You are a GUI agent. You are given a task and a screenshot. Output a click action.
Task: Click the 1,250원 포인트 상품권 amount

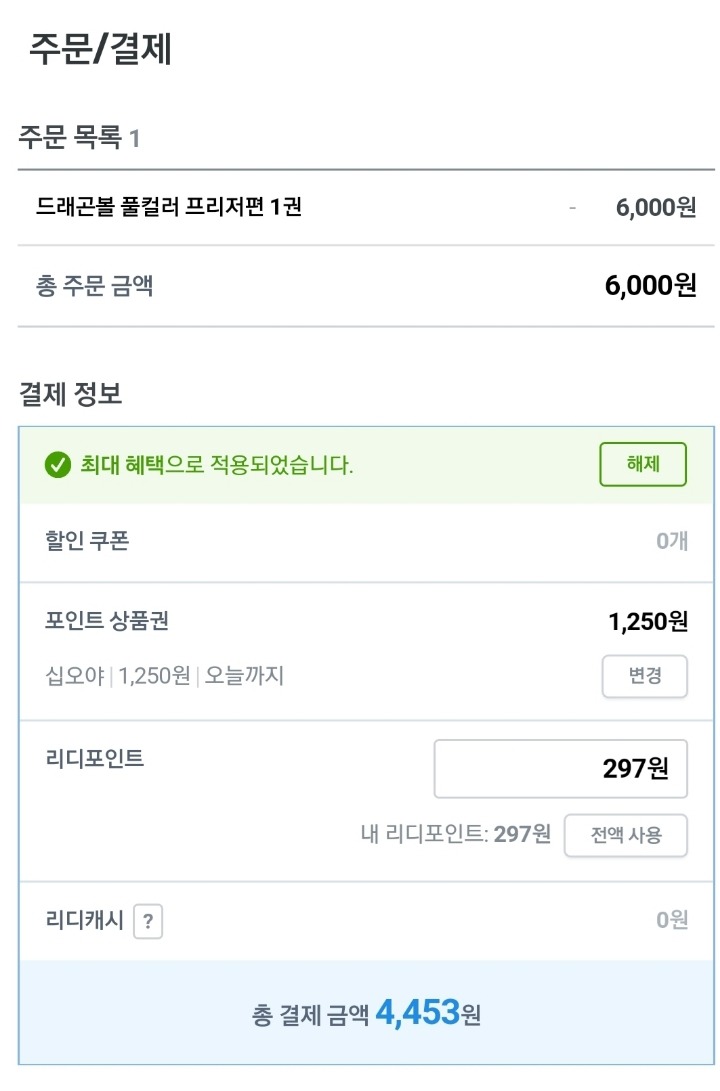pos(647,622)
